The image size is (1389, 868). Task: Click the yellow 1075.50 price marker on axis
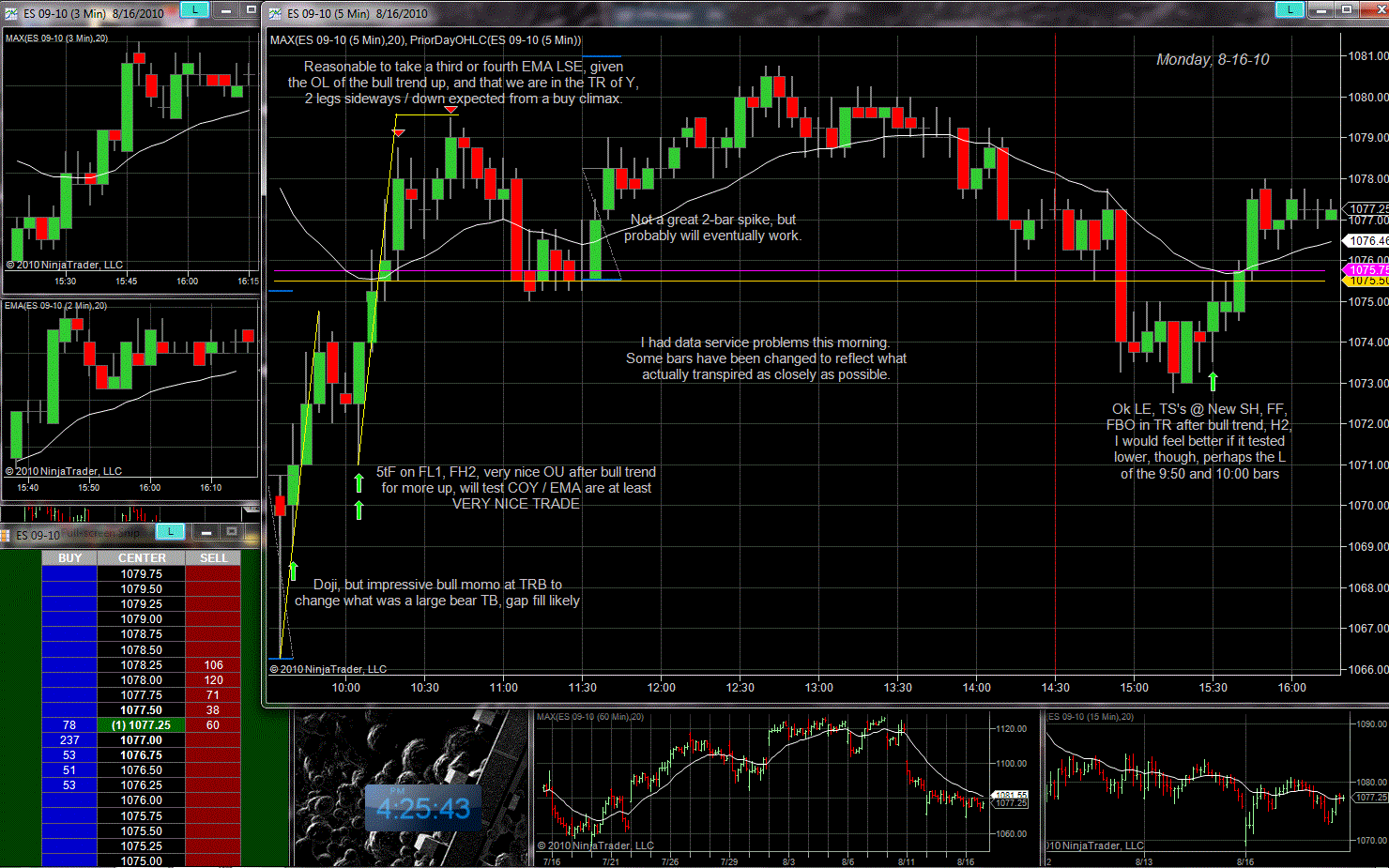point(1366,281)
